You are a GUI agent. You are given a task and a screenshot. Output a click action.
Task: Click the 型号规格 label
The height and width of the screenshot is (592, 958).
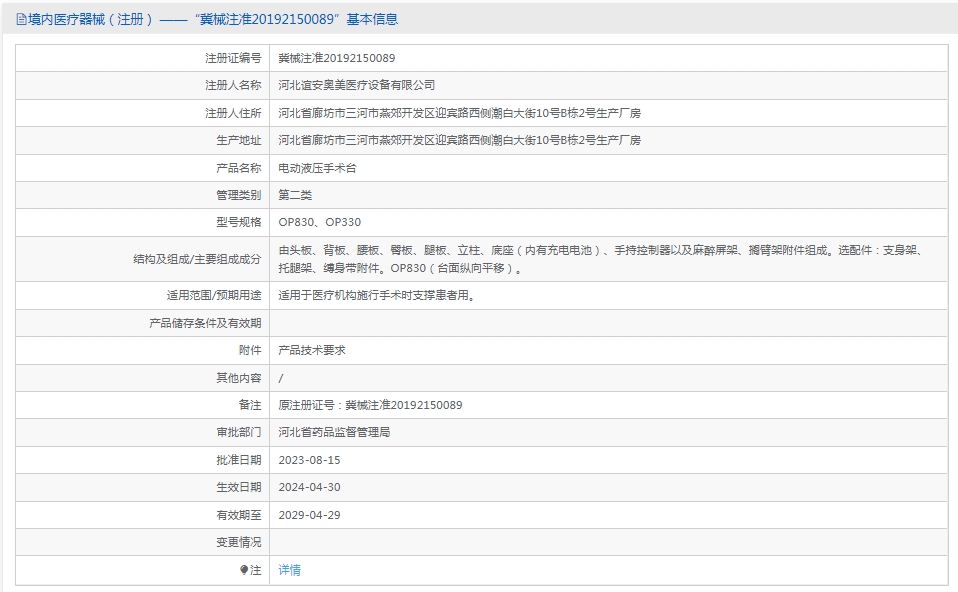238,222
